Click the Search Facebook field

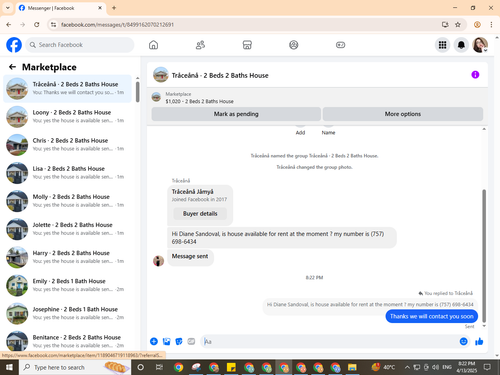click(x=80, y=45)
